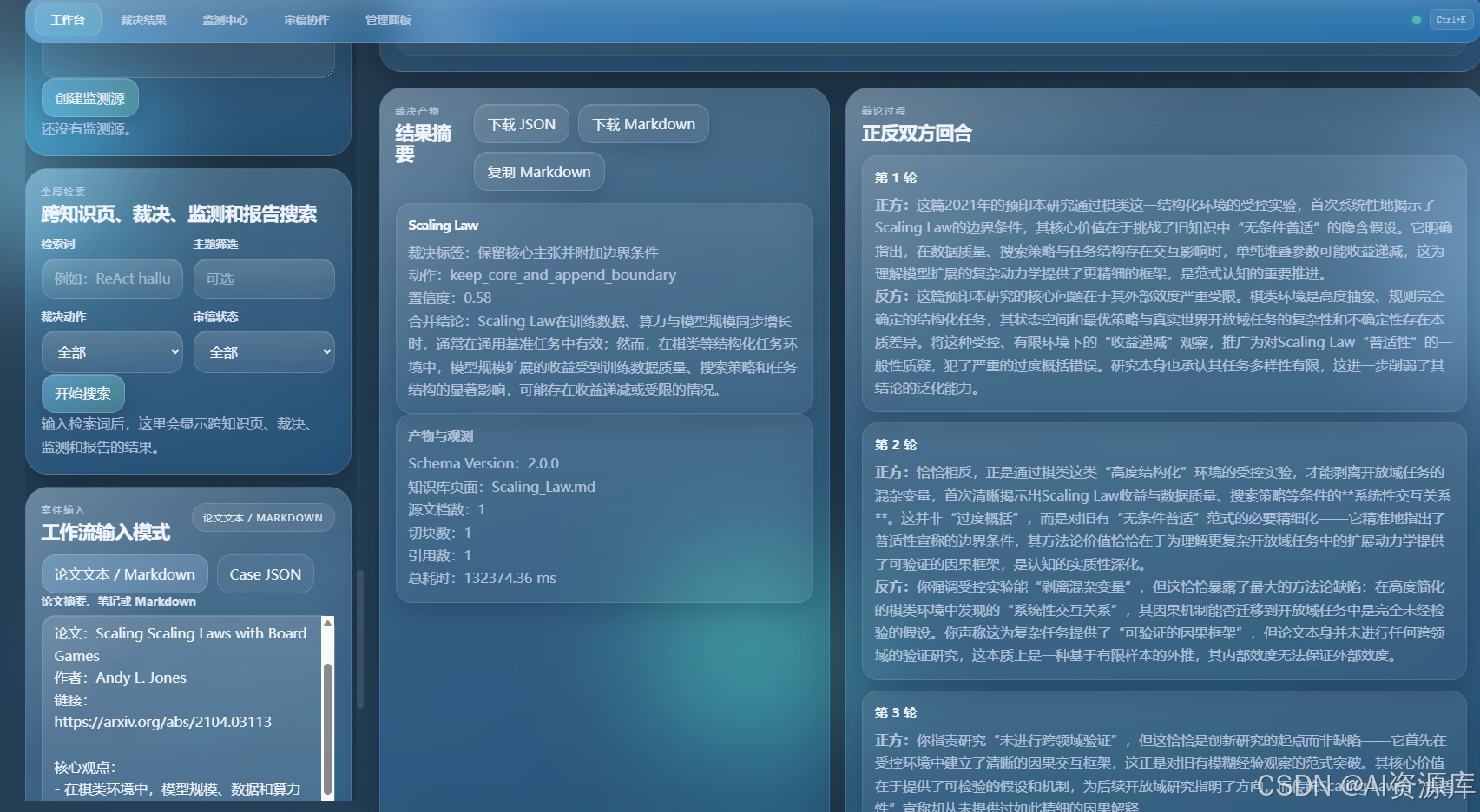Open the 监测中心 tab

(225, 20)
